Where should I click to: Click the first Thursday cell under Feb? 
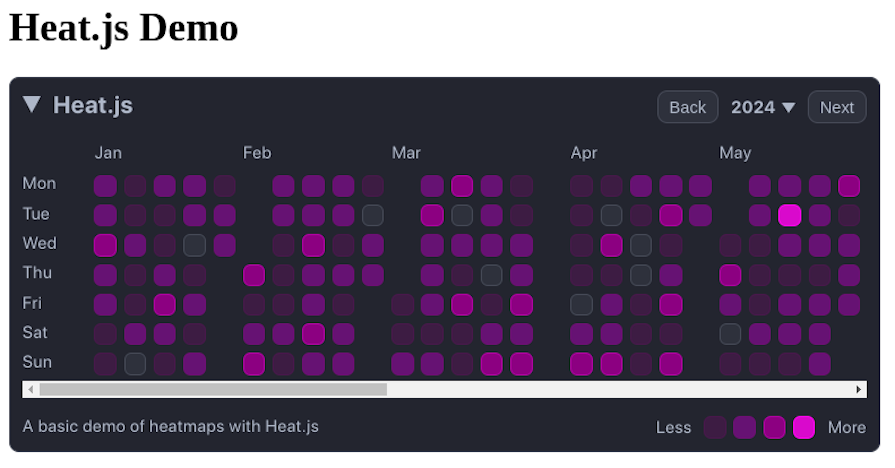(254, 275)
